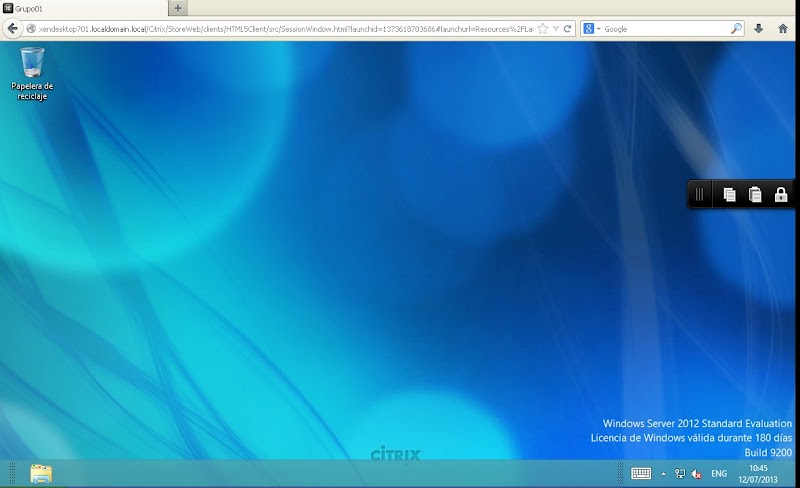Click the Citrix toolbar lock icon

781,194
